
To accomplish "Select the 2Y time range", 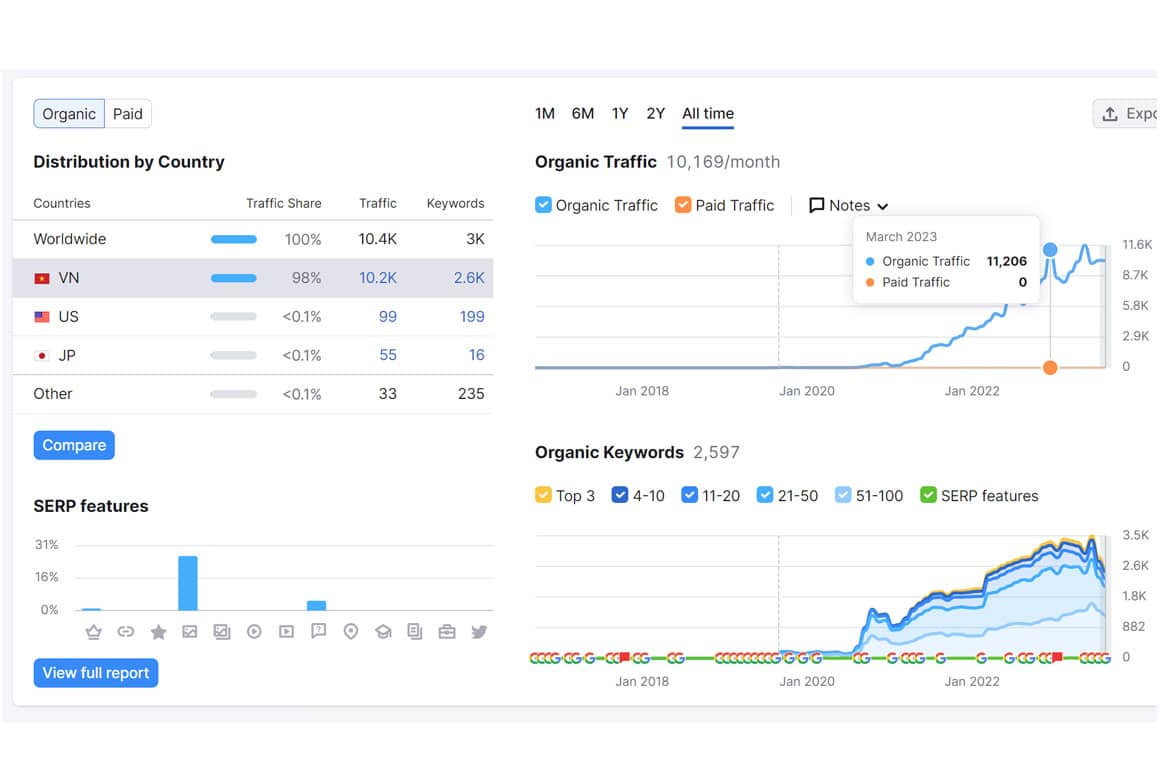I will [655, 113].
